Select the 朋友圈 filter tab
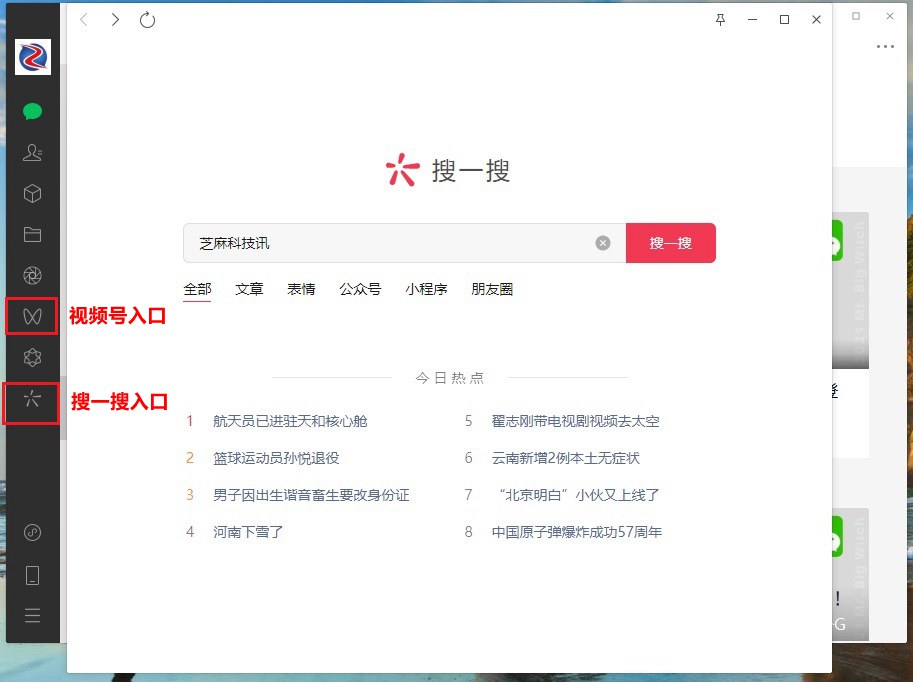This screenshot has width=913, height=682. tap(492, 289)
